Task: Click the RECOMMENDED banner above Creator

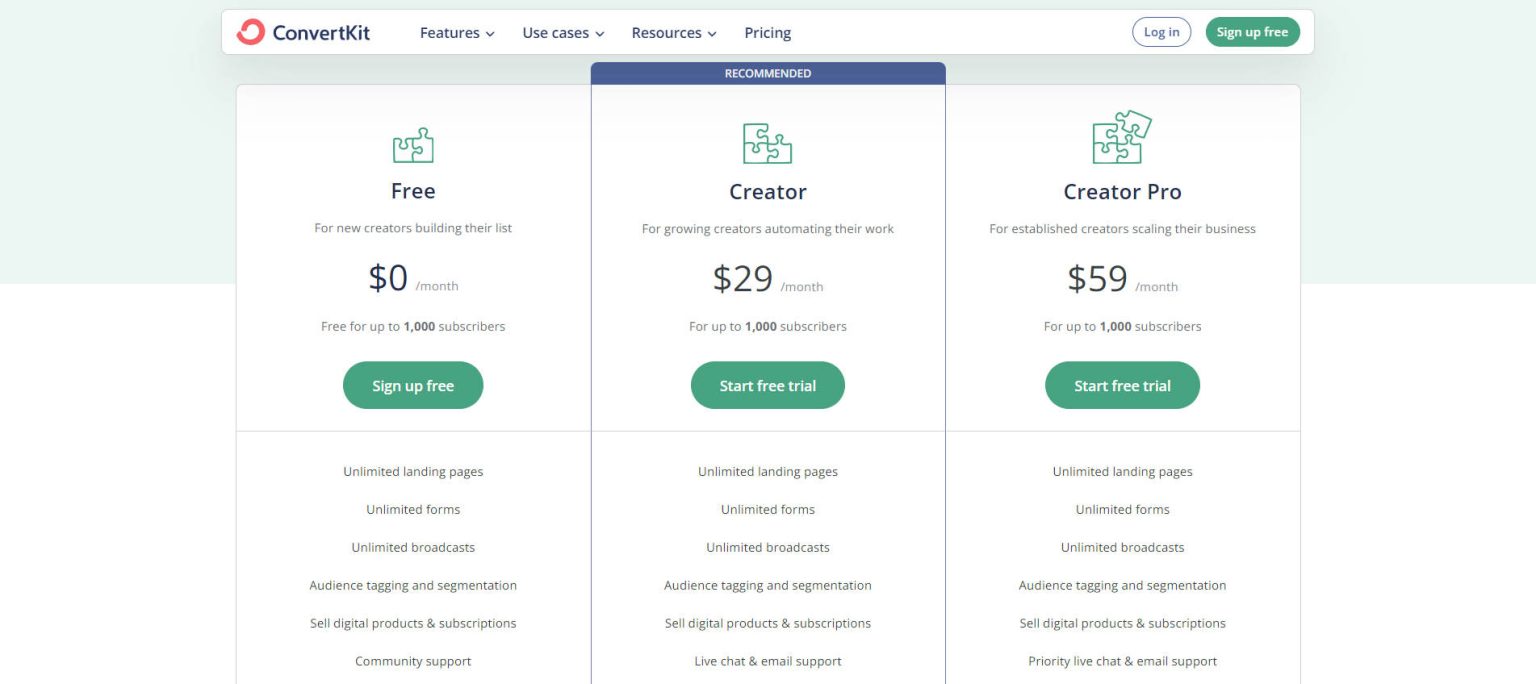Action: [x=767, y=72]
